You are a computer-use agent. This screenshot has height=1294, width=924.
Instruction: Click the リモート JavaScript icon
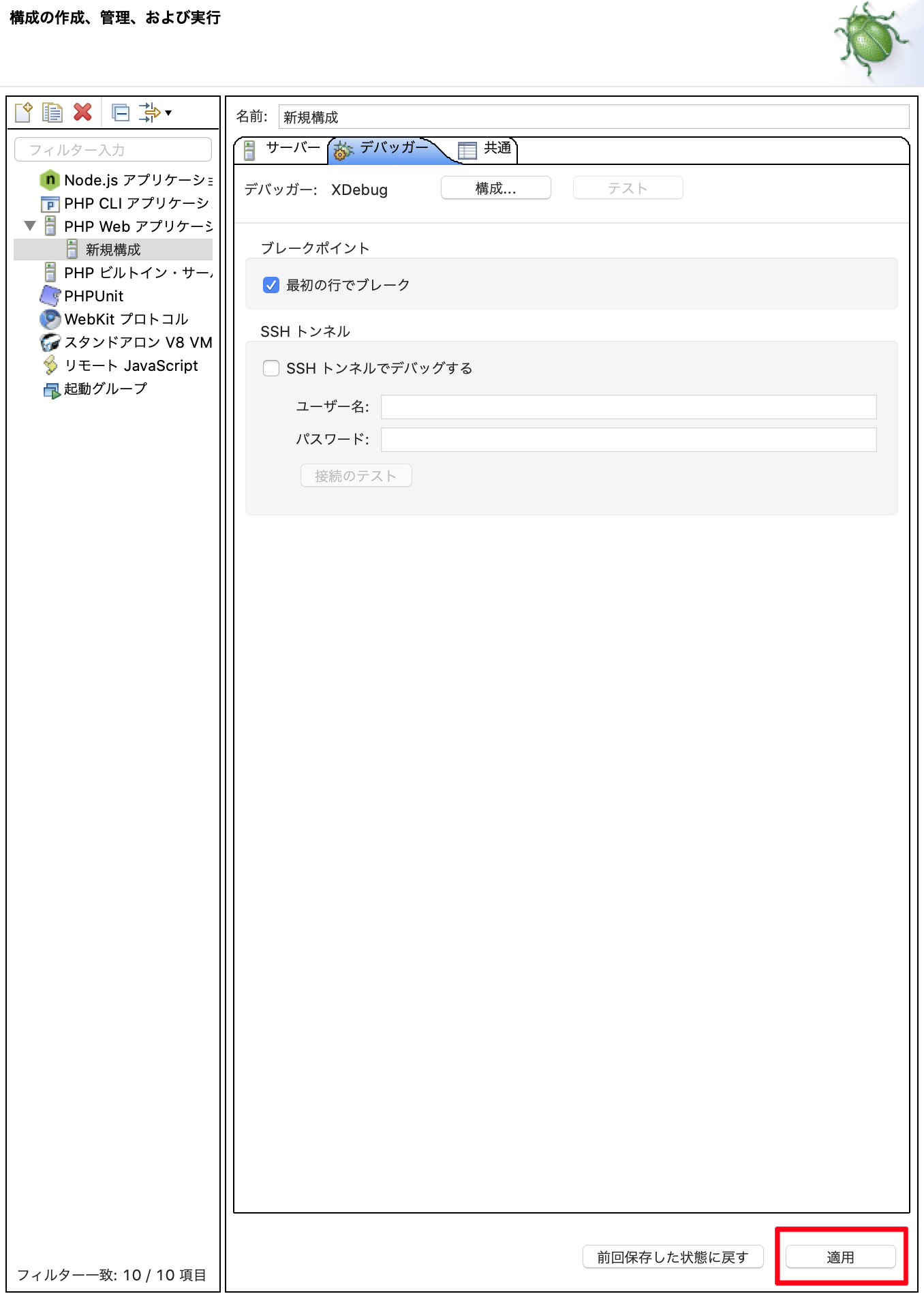pyautogui.click(x=50, y=365)
